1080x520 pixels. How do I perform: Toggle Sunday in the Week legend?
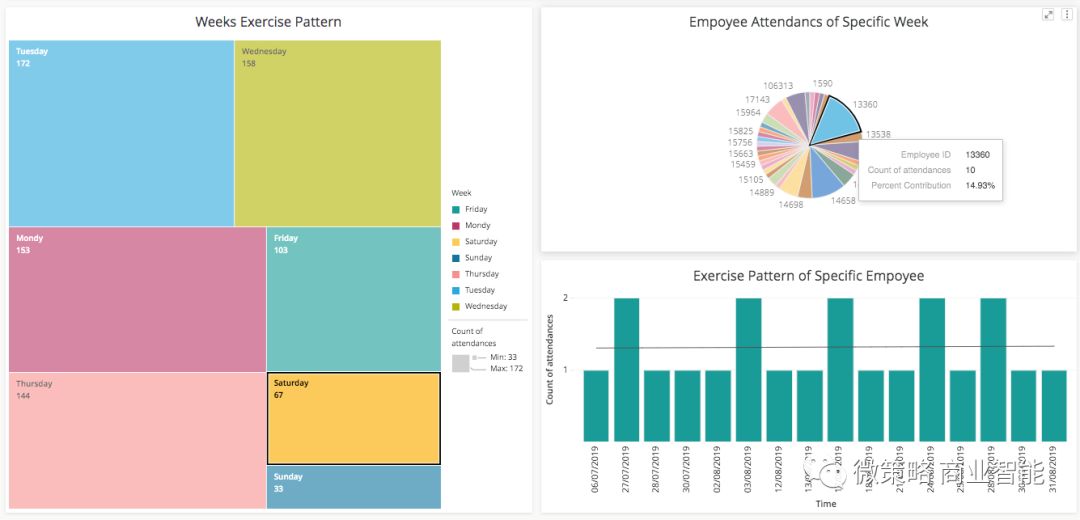[x=478, y=258]
